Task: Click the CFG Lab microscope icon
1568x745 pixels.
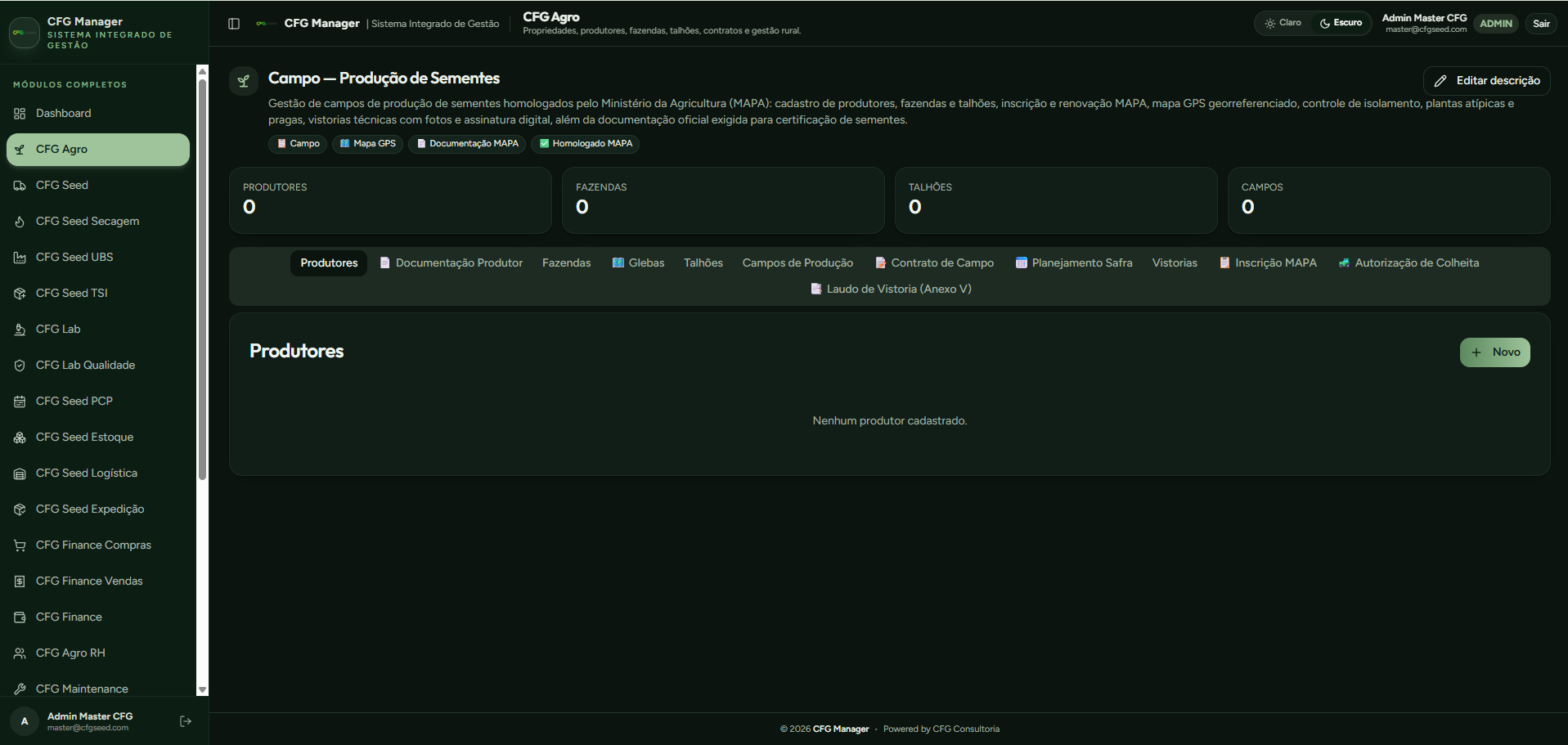Action: click(20, 330)
